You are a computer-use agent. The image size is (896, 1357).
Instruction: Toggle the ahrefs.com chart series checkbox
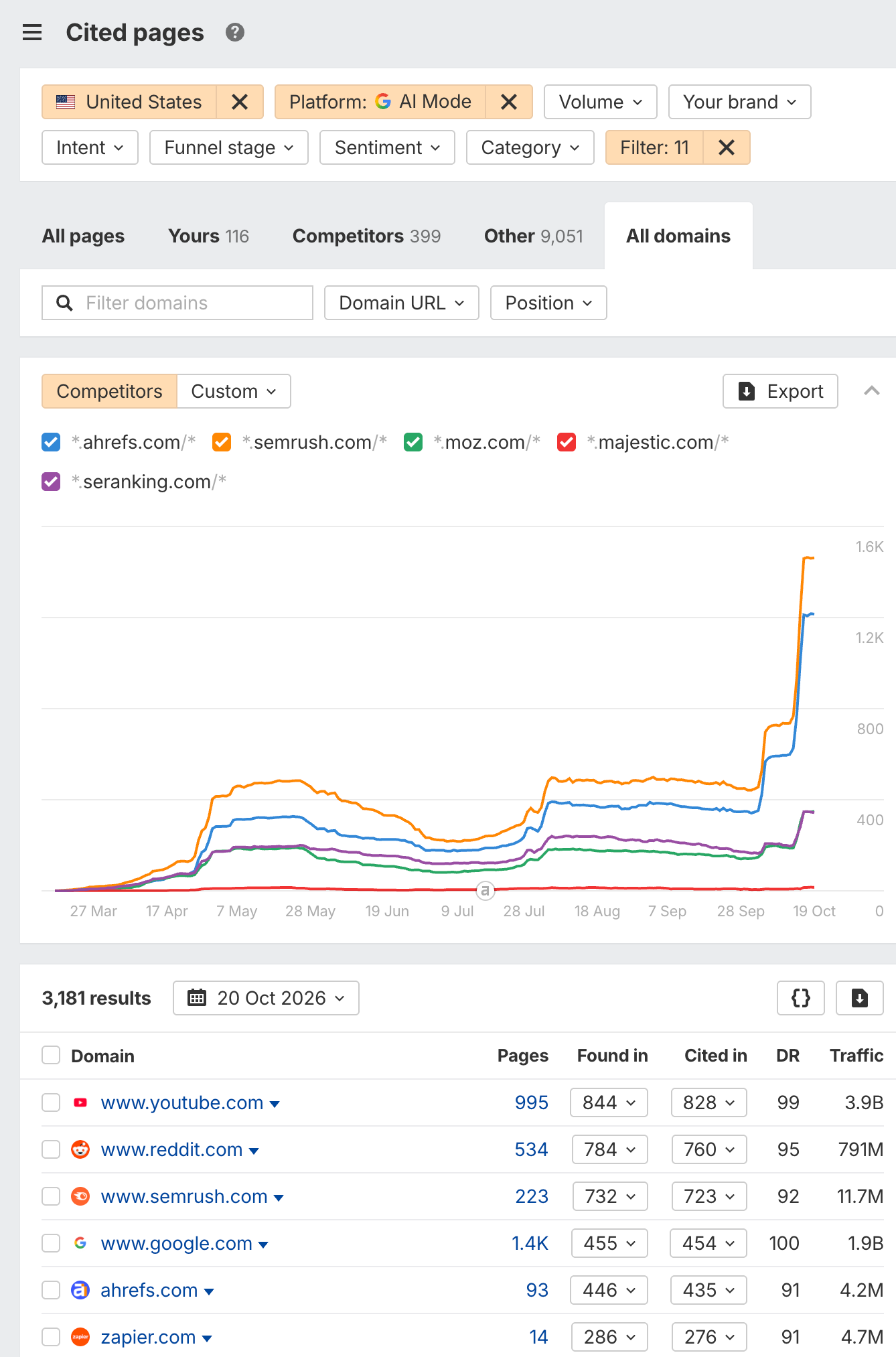tap(51, 442)
